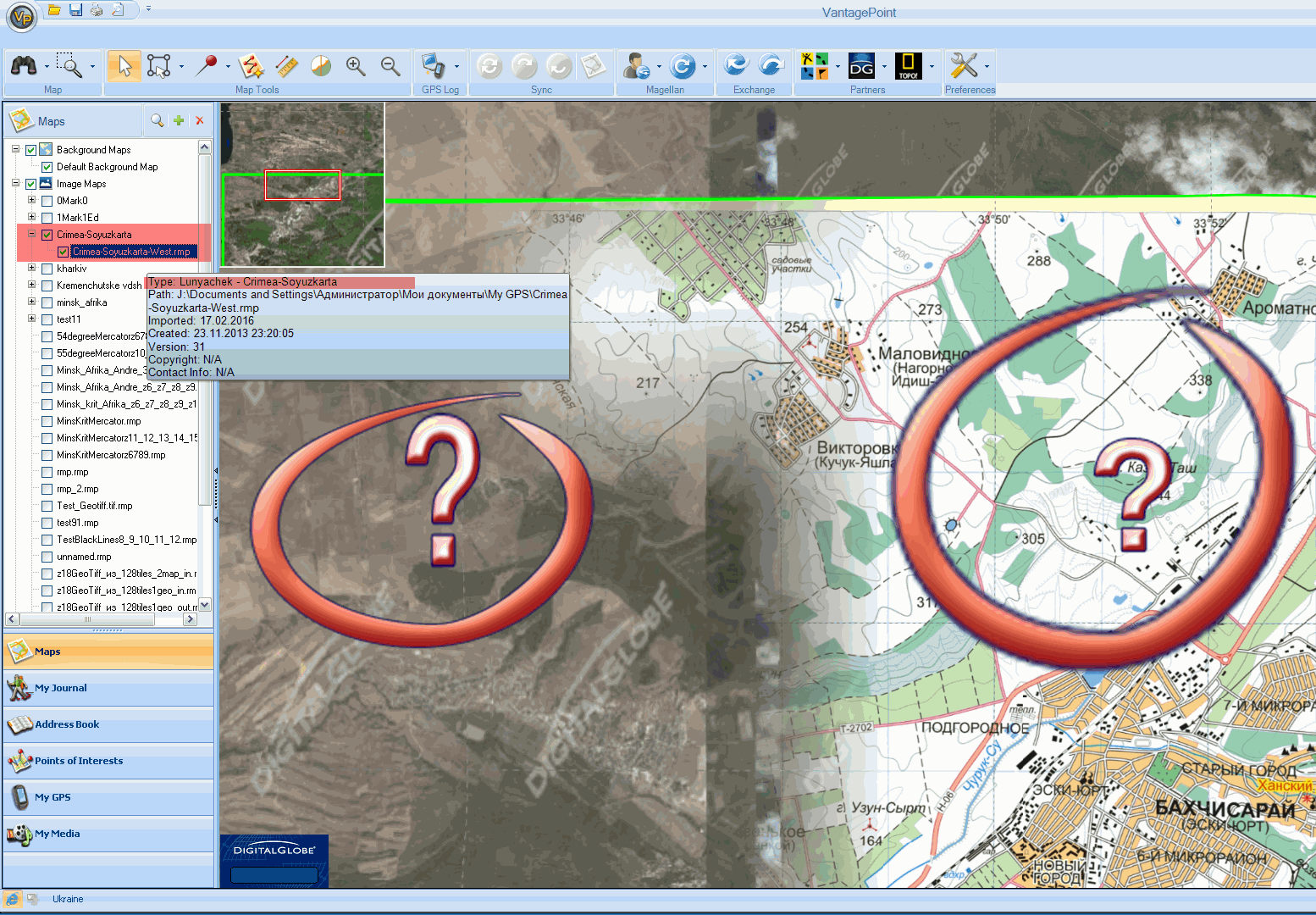This screenshot has width=1316, height=915.
Task: Open the Points of Interests panel
Action: pyautogui.click(x=79, y=761)
